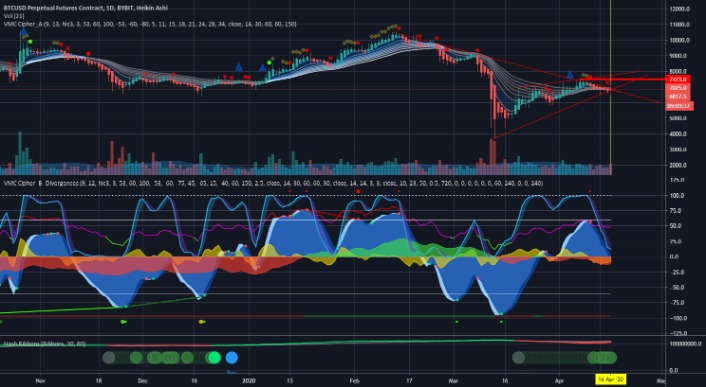Click the blue triangle signal in April
The image size is (706, 387).
coord(570,75)
